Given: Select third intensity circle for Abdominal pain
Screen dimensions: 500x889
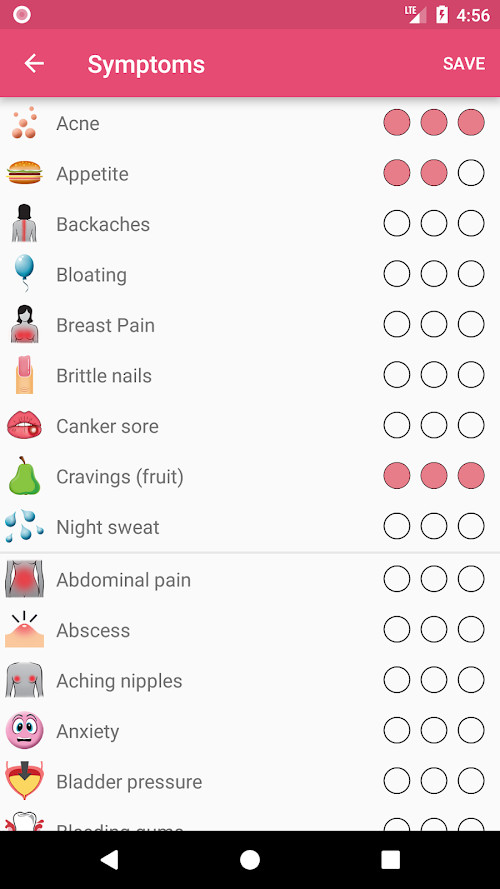Looking at the screenshot, I should [471, 579].
